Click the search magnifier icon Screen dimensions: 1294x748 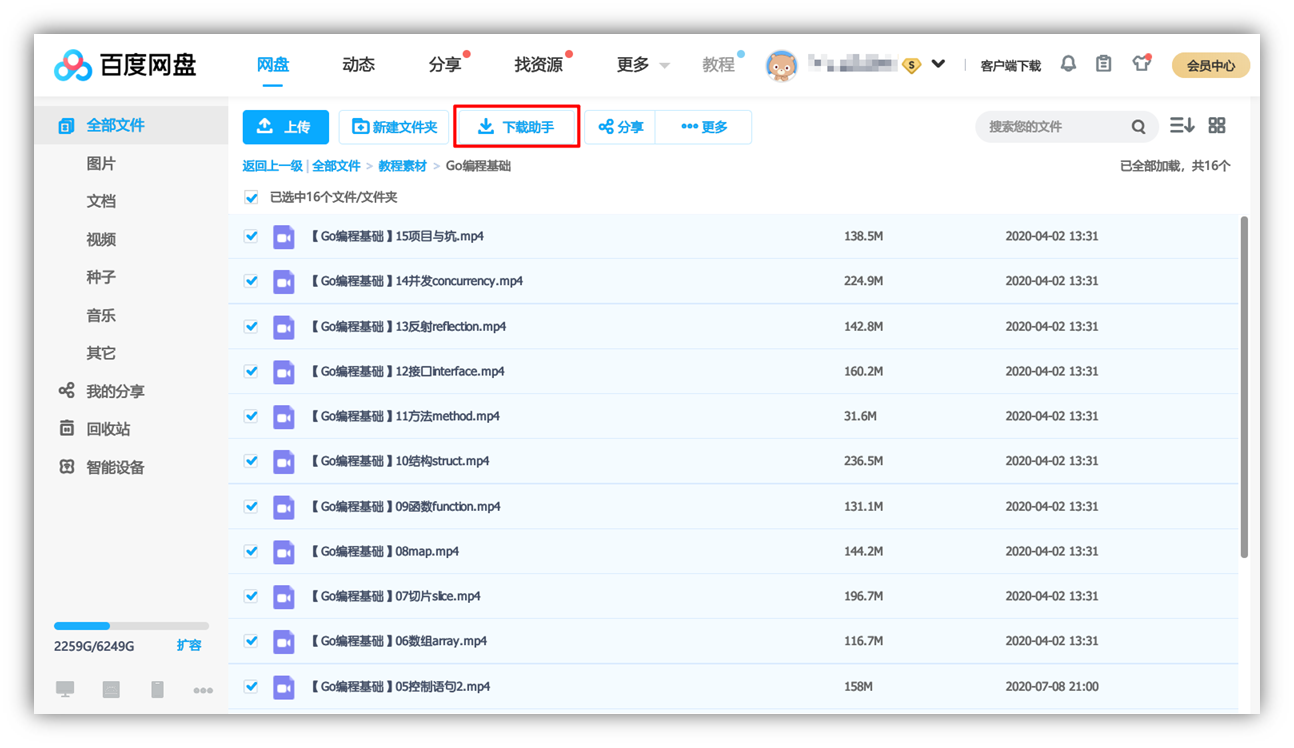[x=1138, y=127]
